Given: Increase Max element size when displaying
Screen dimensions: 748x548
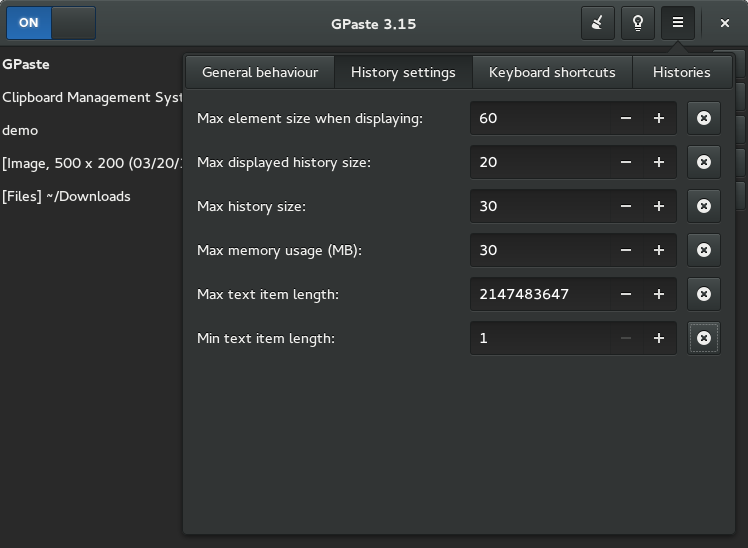Looking at the screenshot, I should pyautogui.click(x=659, y=118).
